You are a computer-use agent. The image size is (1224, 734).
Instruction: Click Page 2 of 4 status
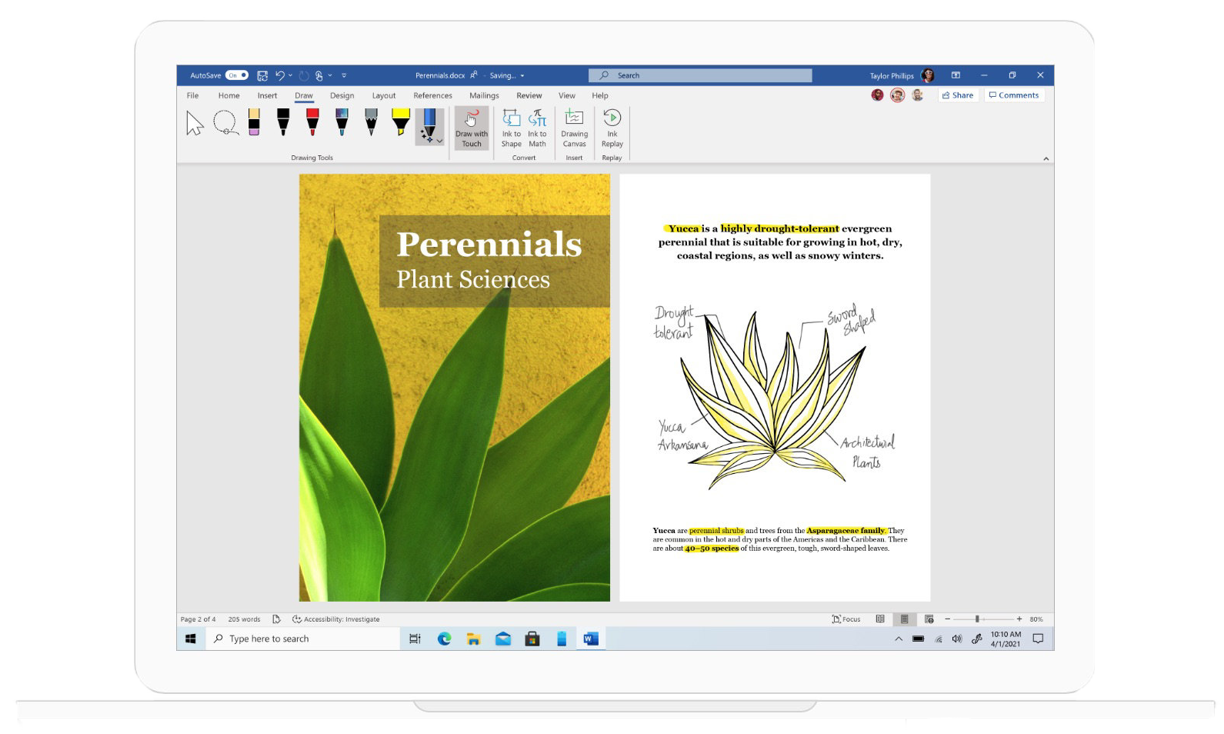[198, 619]
